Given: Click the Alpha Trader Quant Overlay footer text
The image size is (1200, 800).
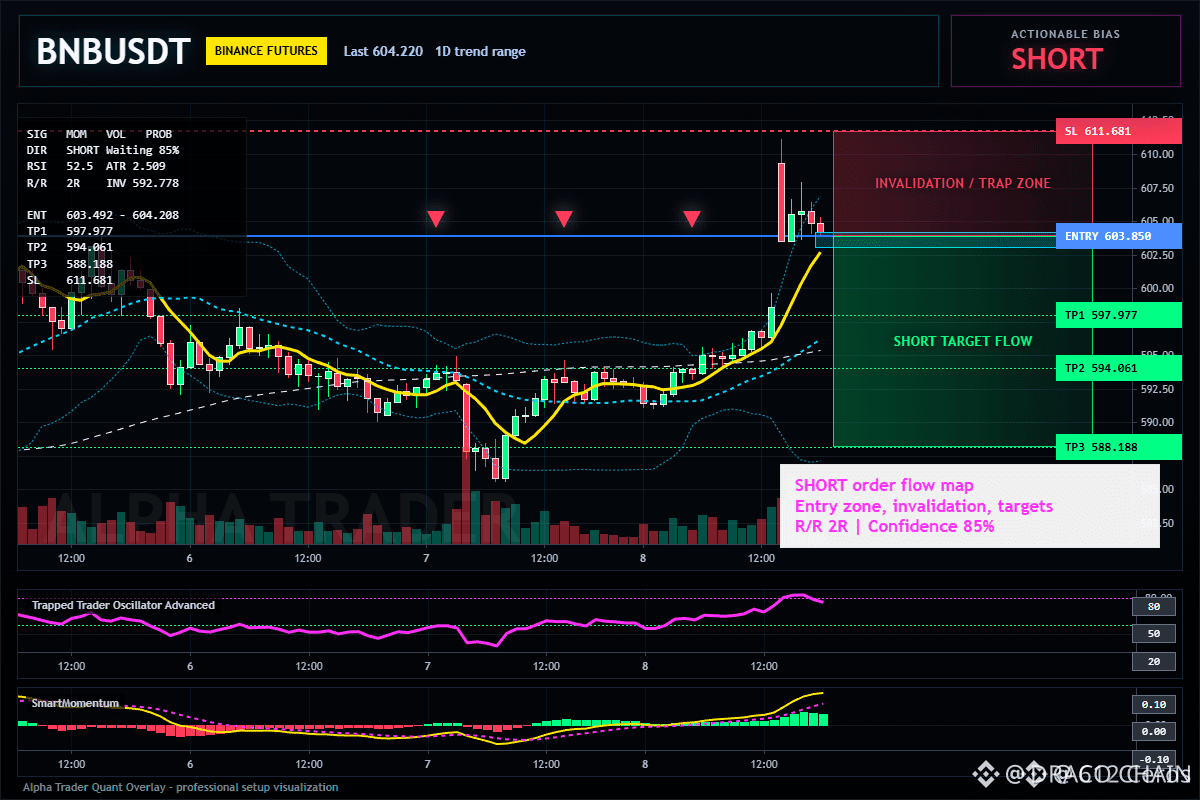Looking at the screenshot, I should (180, 787).
